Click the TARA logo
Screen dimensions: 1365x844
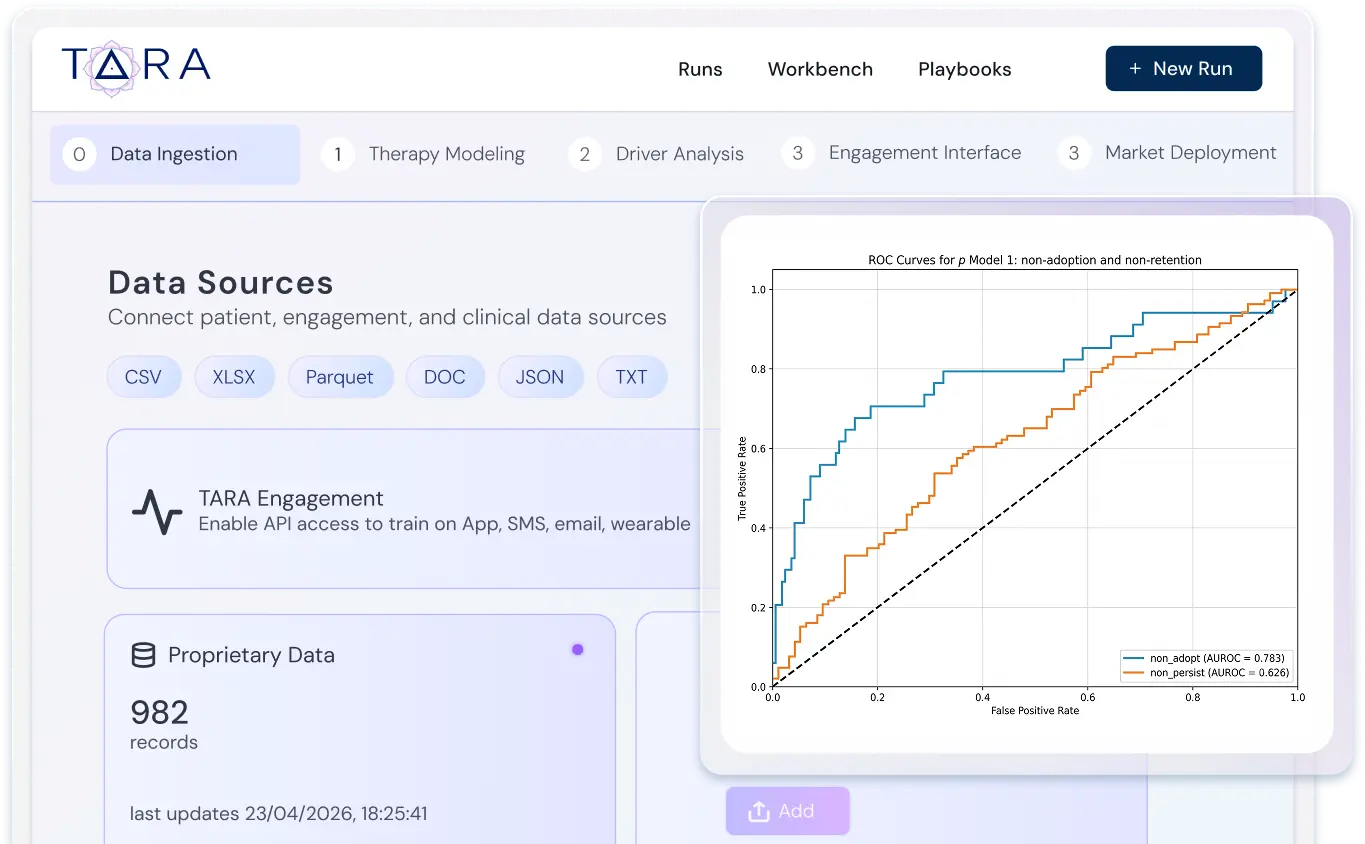pyautogui.click(x=136, y=67)
